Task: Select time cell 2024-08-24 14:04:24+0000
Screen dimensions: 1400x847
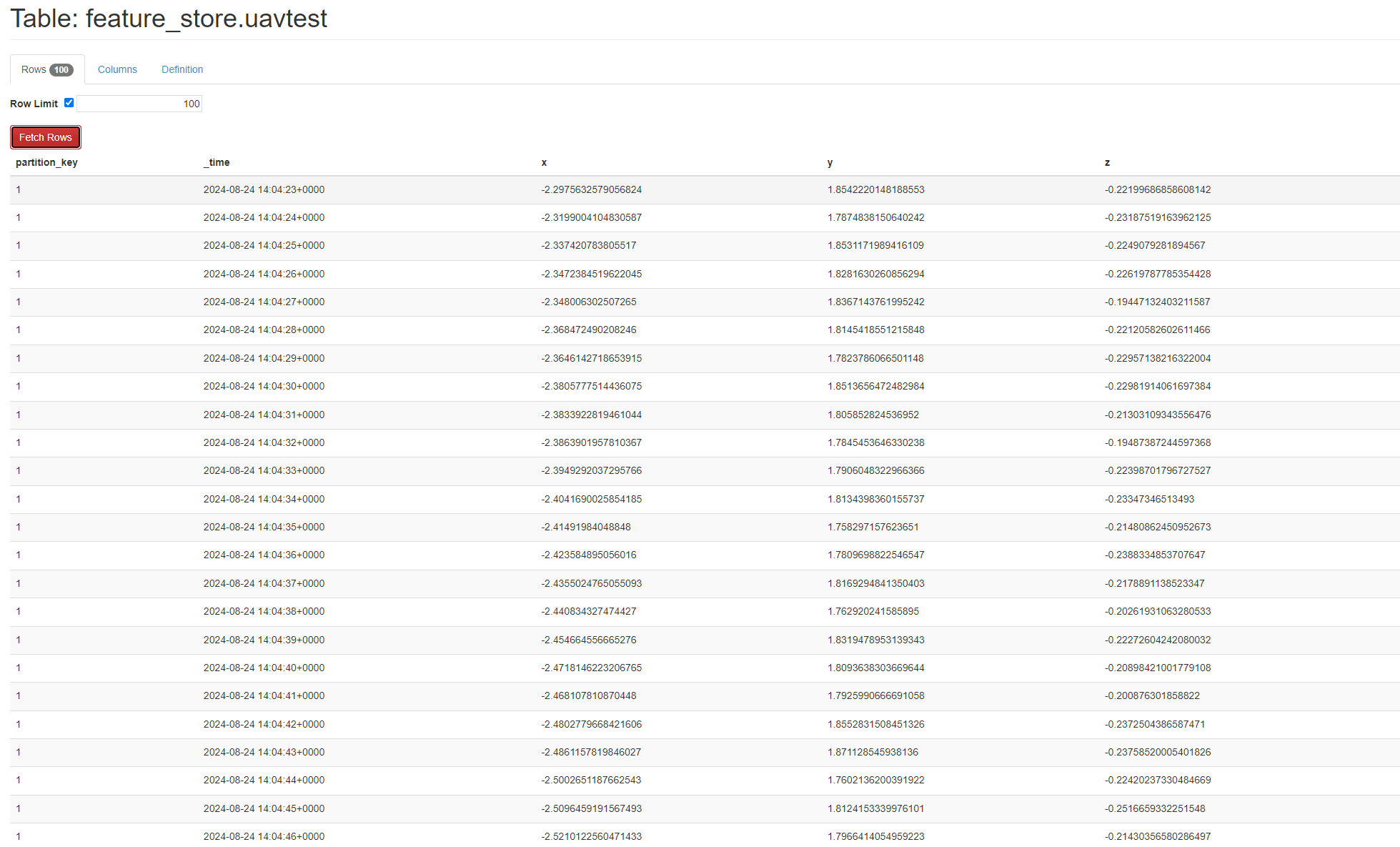Action: click(264, 217)
